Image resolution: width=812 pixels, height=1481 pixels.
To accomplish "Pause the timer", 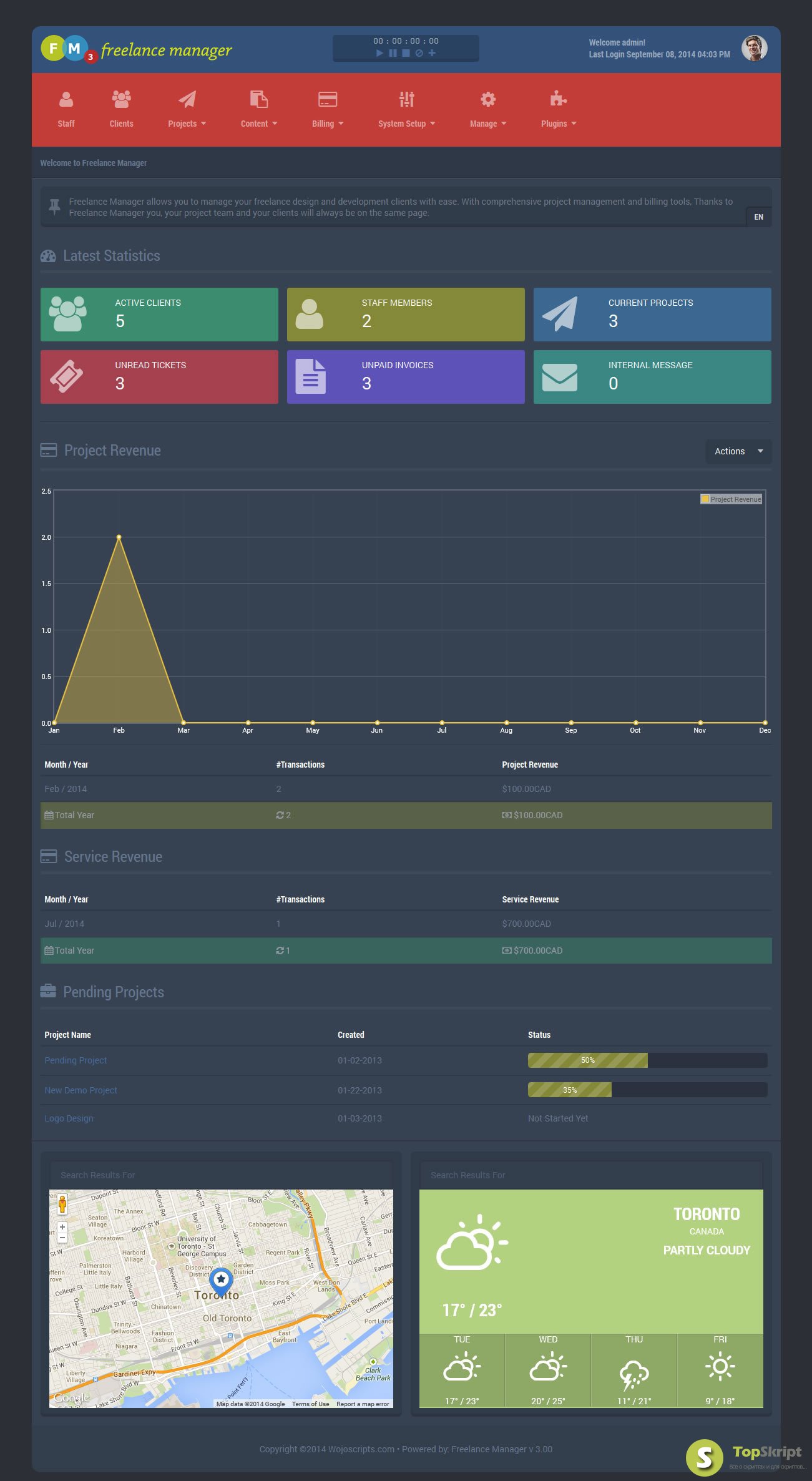I will click(393, 53).
